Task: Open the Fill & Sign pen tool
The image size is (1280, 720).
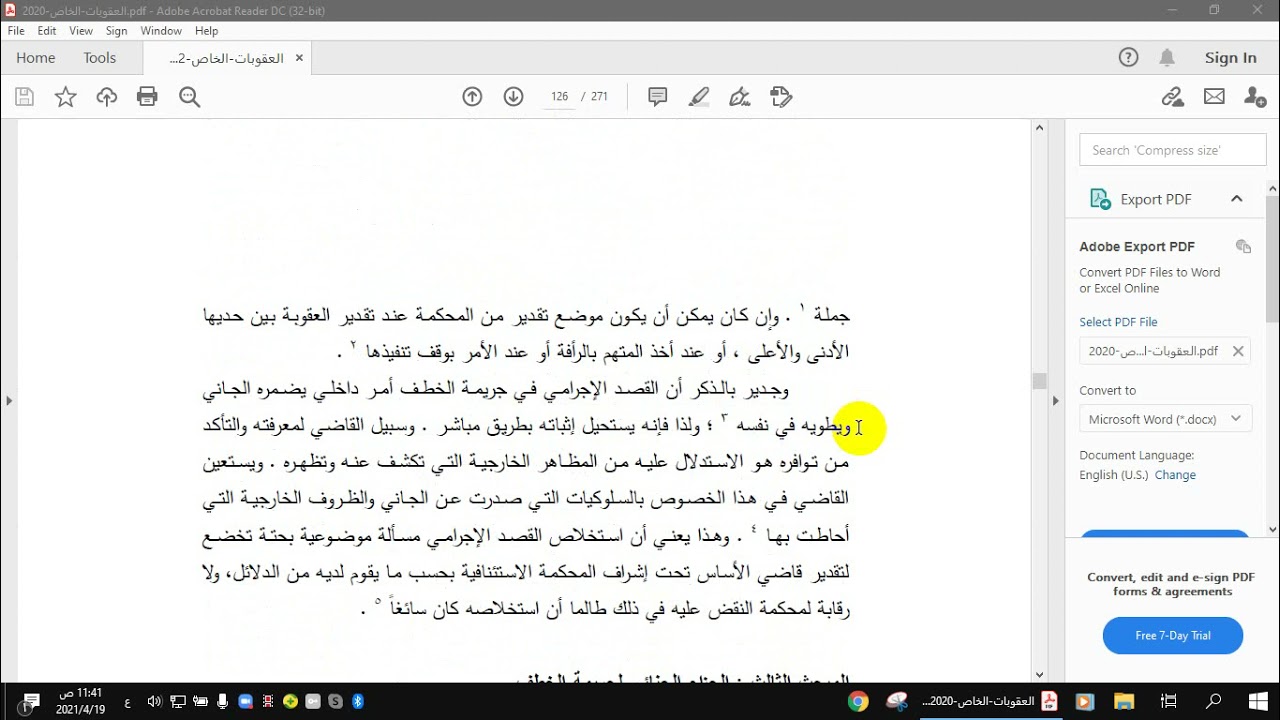Action: tap(740, 97)
